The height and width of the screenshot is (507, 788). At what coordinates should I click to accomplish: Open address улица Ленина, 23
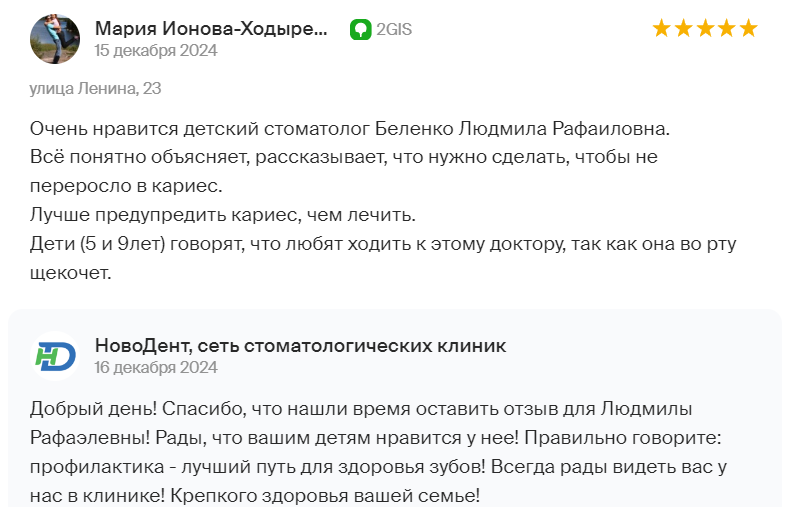(x=95, y=88)
